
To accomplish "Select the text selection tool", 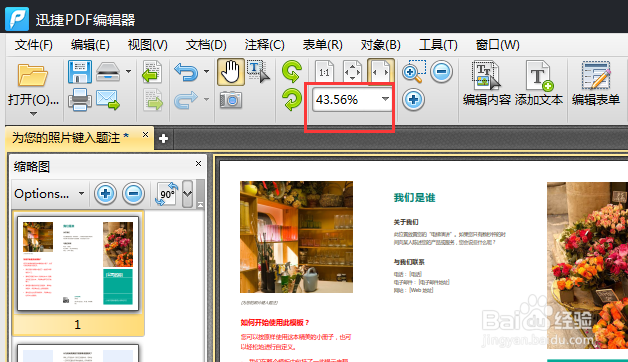I will click(x=258, y=72).
